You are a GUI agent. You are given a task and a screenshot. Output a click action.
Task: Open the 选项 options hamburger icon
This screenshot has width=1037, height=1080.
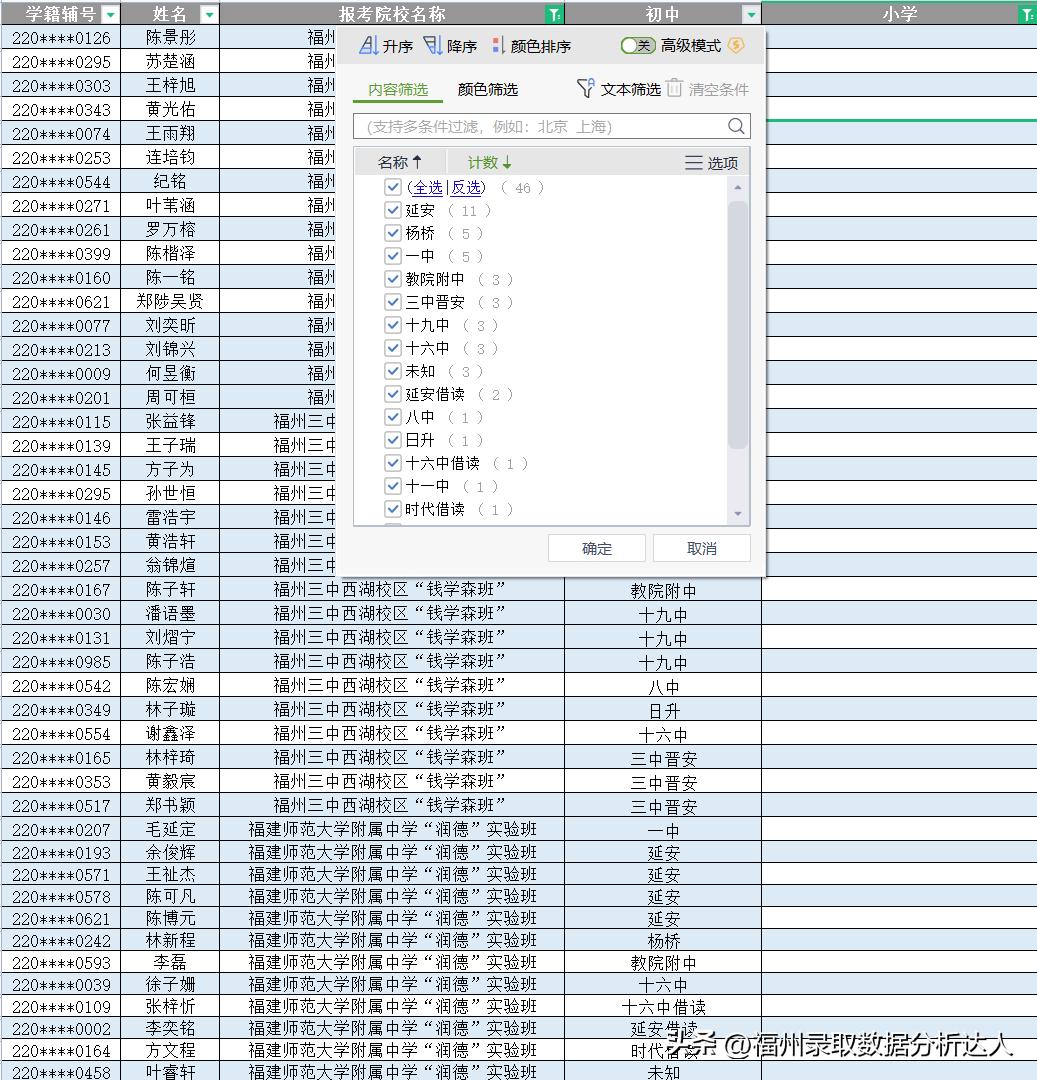pos(693,163)
